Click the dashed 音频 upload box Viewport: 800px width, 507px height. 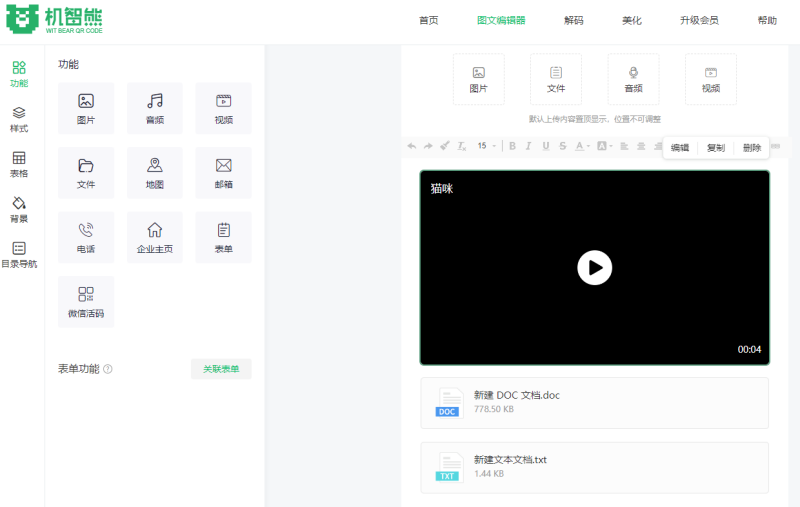coord(633,79)
